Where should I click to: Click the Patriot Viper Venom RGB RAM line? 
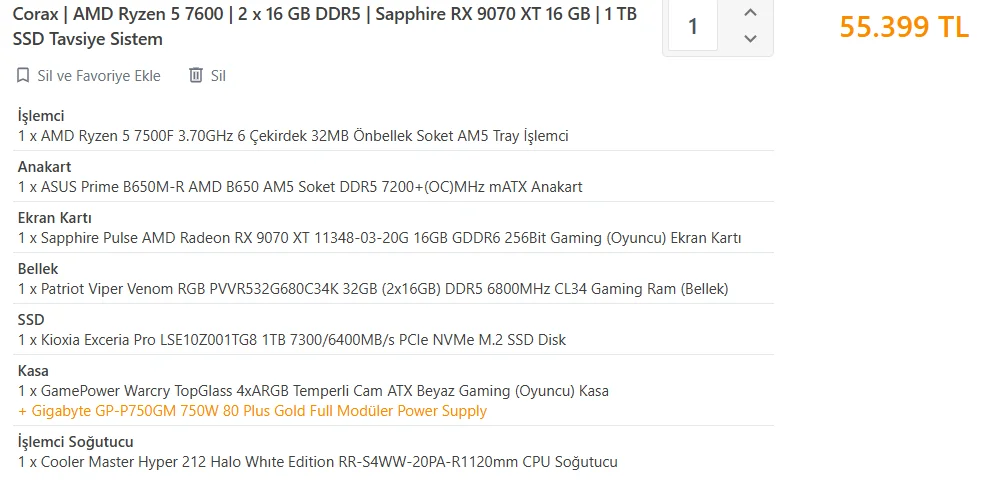point(373,289)
